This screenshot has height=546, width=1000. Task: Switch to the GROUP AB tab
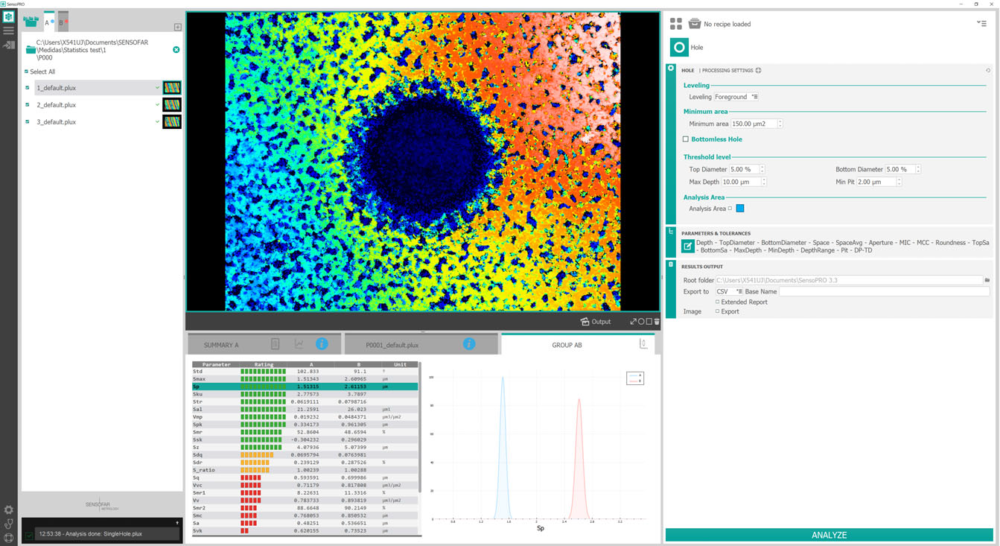(x=569, y=344)
